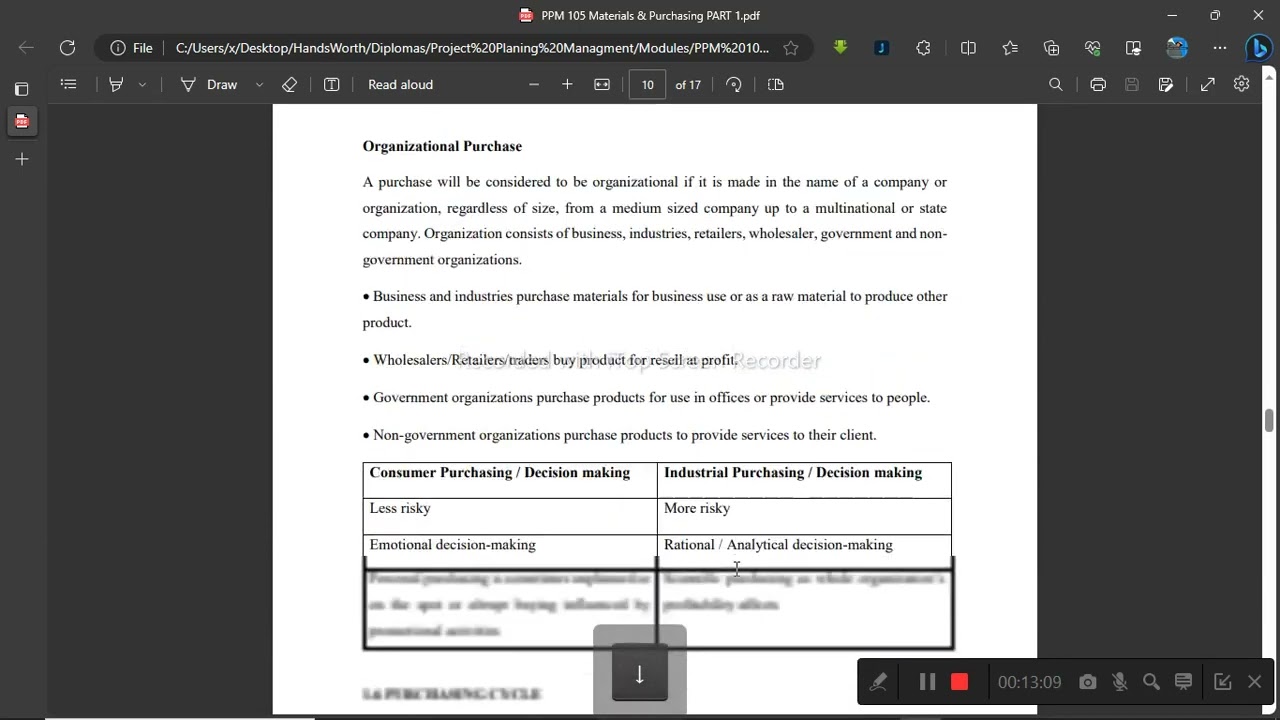Screen dimensions: 1280x720
Task: Start Read aloud
Action: [x=400, y=84]
